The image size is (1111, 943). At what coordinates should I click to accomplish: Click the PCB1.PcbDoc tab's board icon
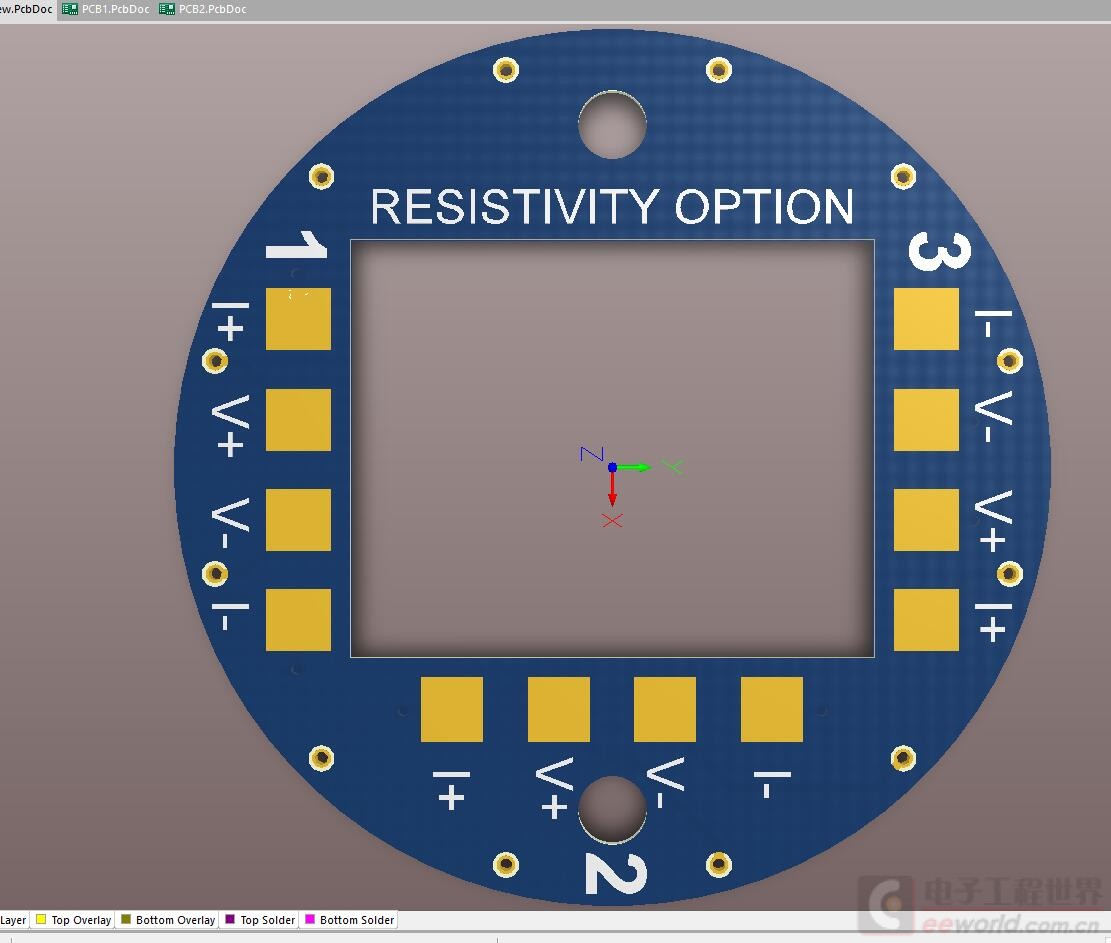pyautogui.click(x=69, y=9)
